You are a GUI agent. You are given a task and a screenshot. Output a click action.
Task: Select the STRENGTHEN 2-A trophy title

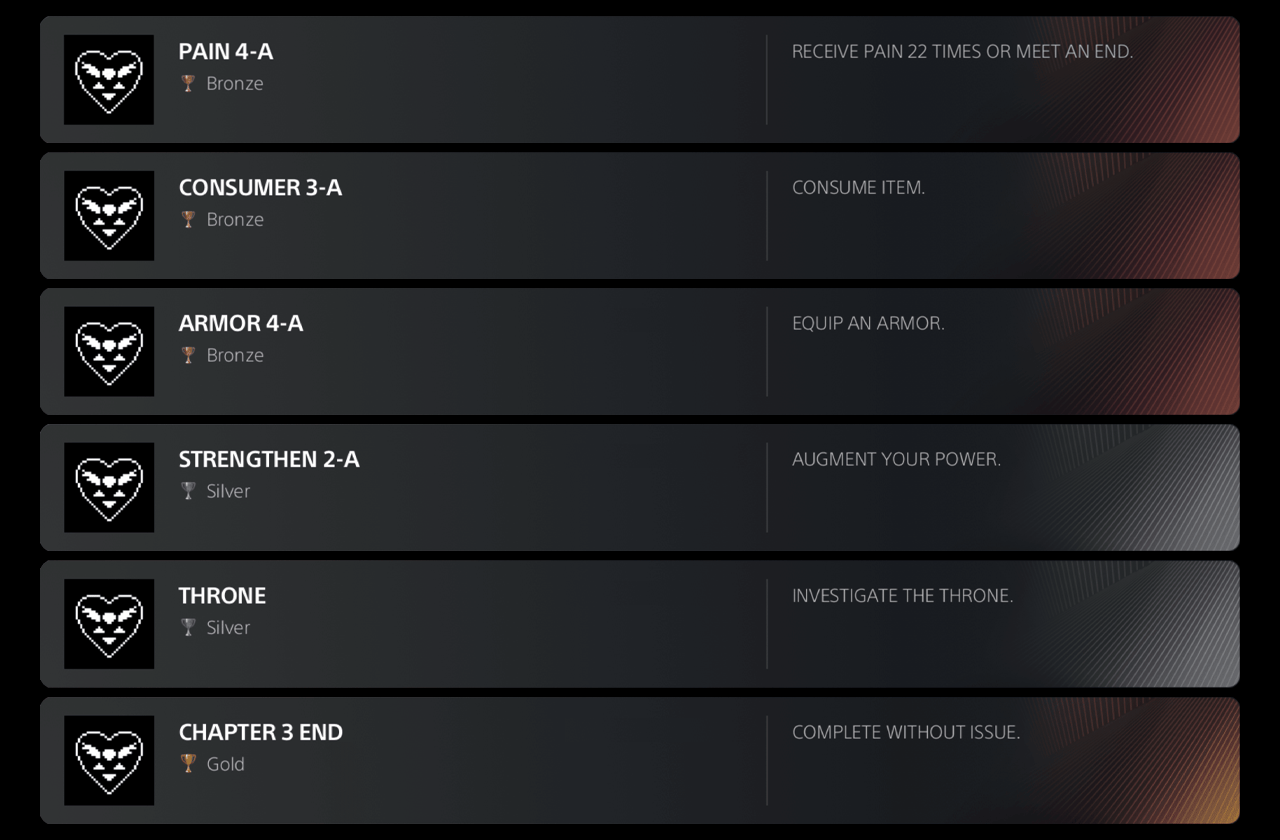pos(269,459)
